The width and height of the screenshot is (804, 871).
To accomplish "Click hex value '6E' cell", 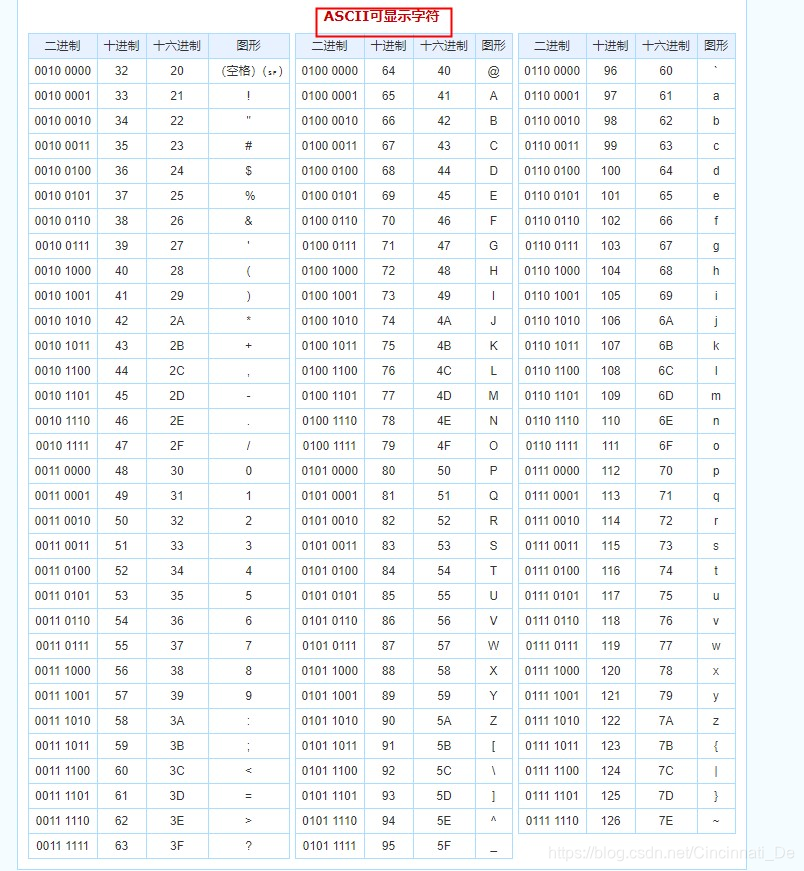I will click(x=666, y=421).
